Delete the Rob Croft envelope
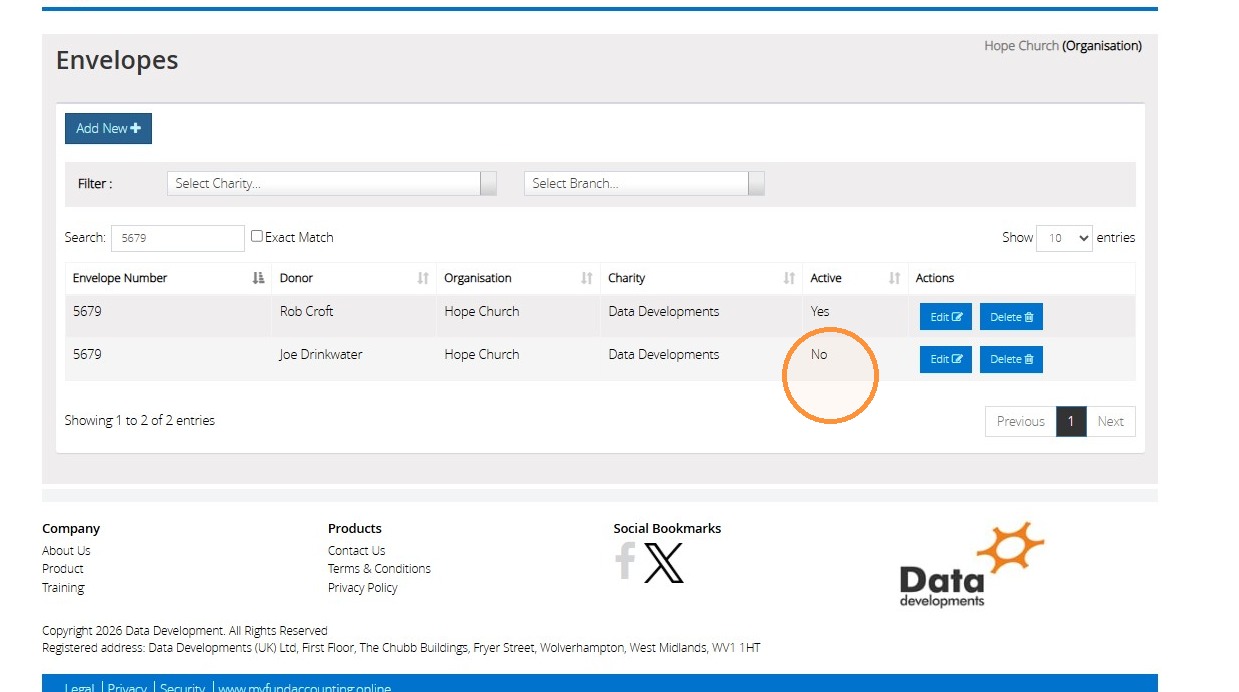The width and height of the screenshot is (1239, 692). (1011, 317)
